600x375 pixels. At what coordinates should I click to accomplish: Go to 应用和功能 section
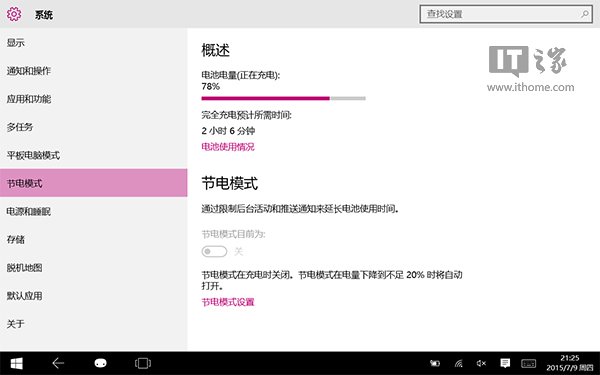point(94,99)
